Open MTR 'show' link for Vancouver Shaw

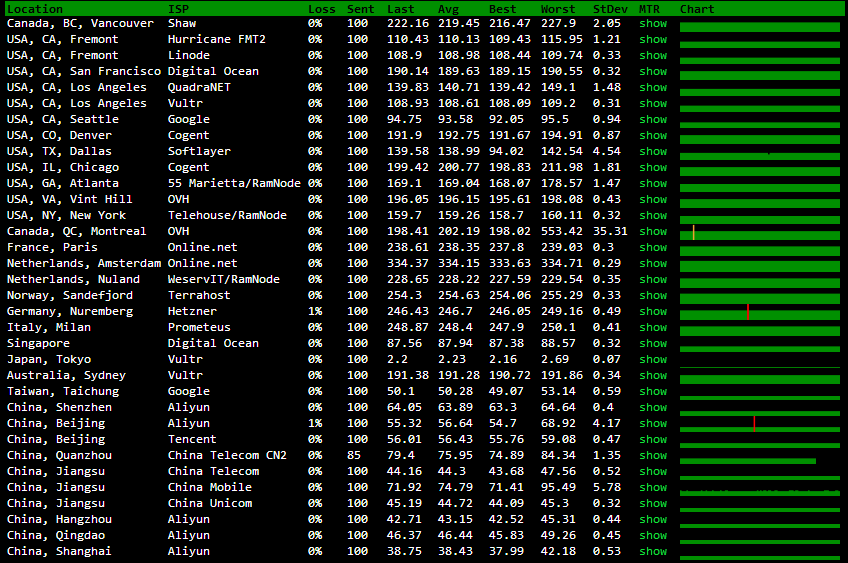coord(653,24)
